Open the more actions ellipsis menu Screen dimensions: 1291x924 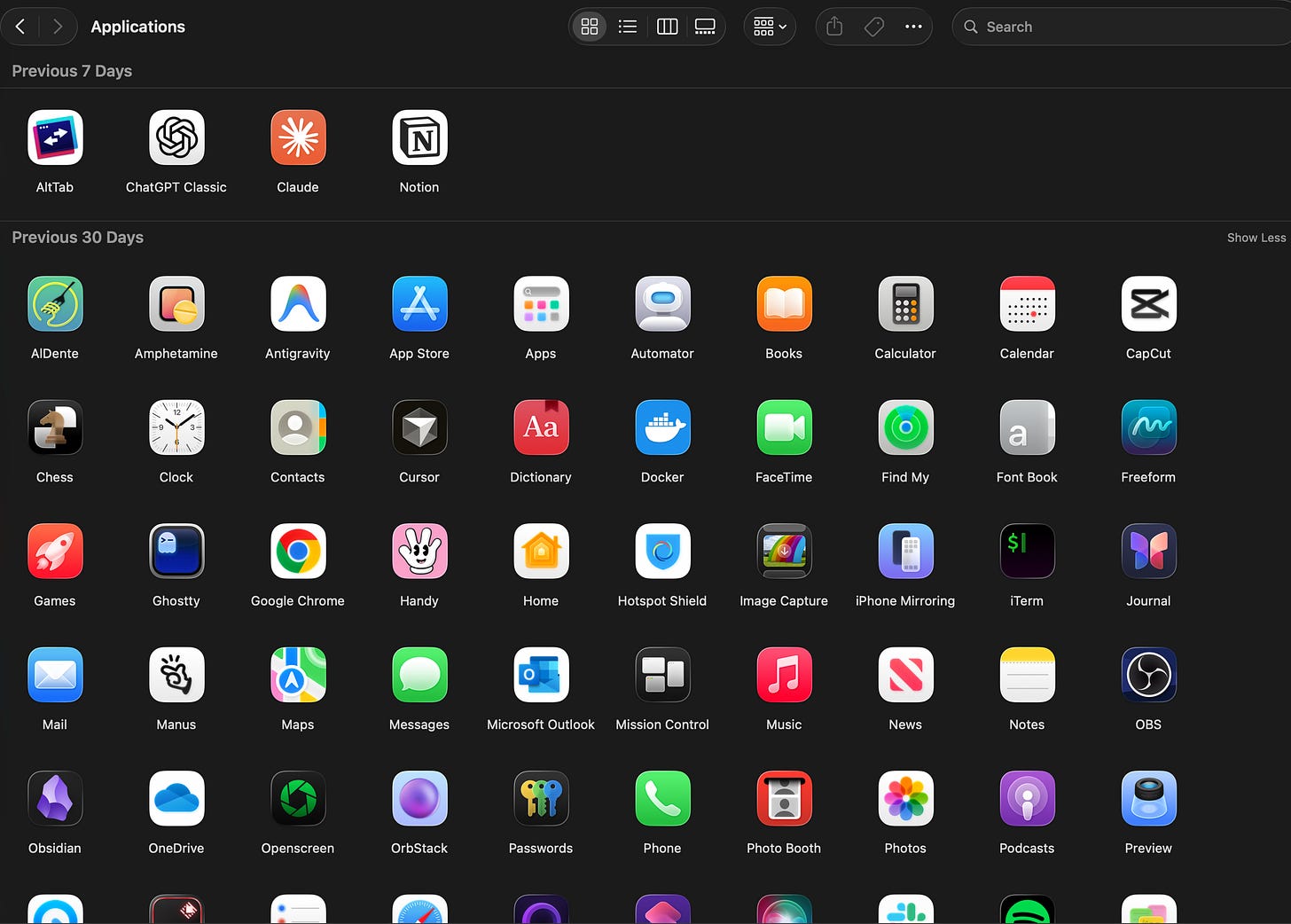tap(913, 27)
